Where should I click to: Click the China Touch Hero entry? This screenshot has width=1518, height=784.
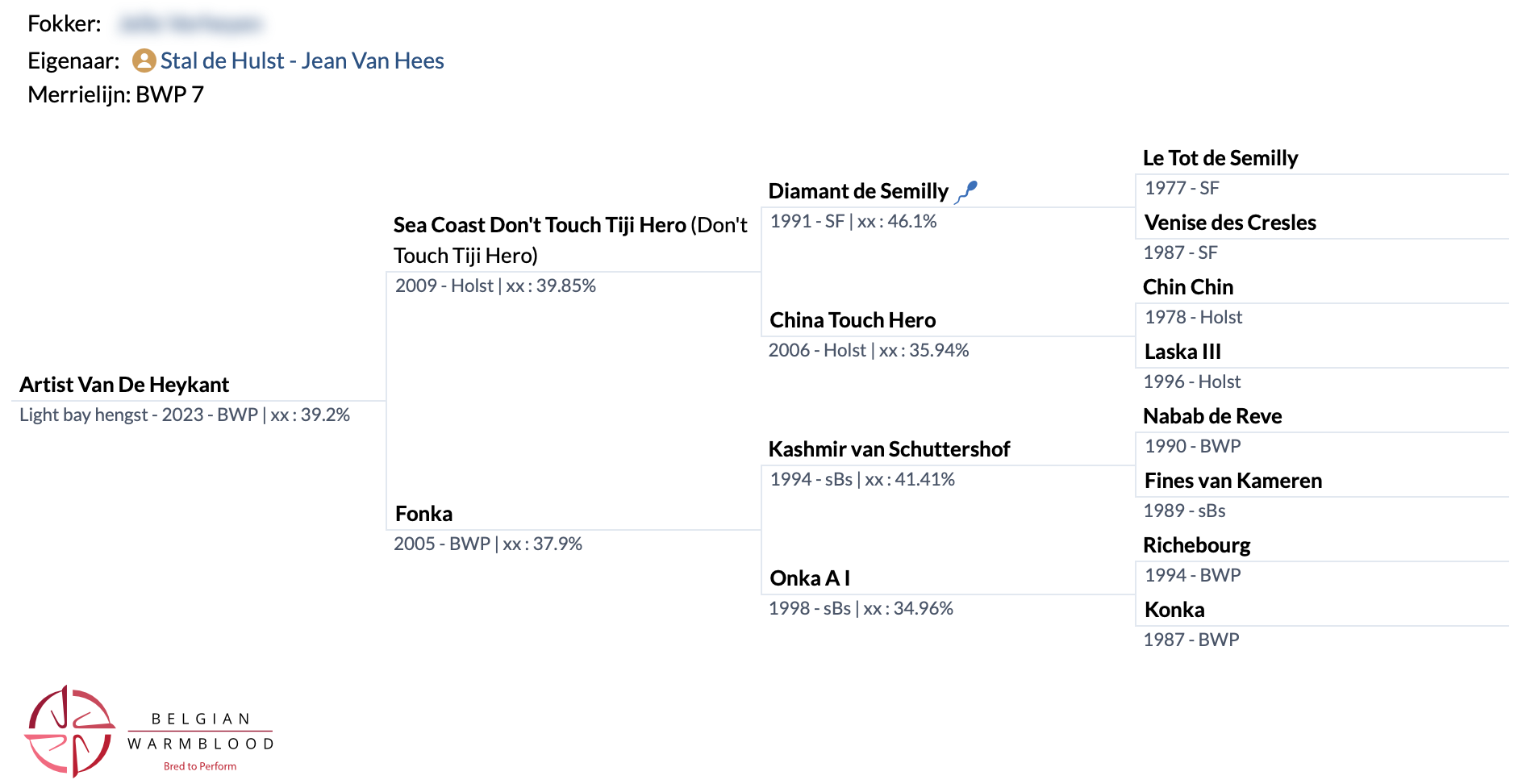tap(853, 320)
